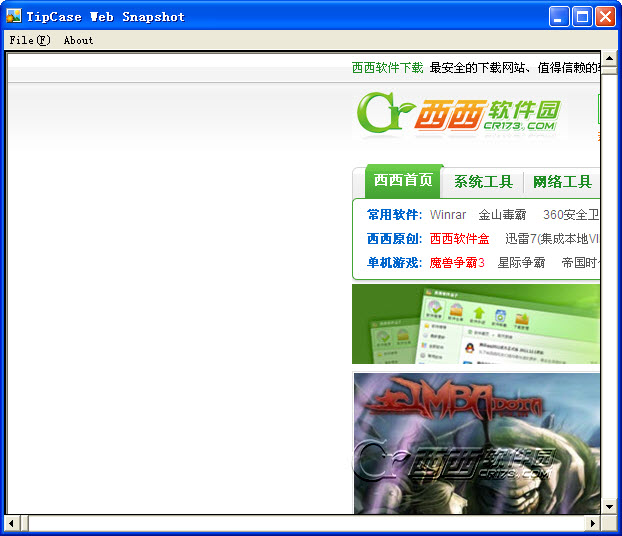Open the 帝国时代 link

click(x=581, y=262)
